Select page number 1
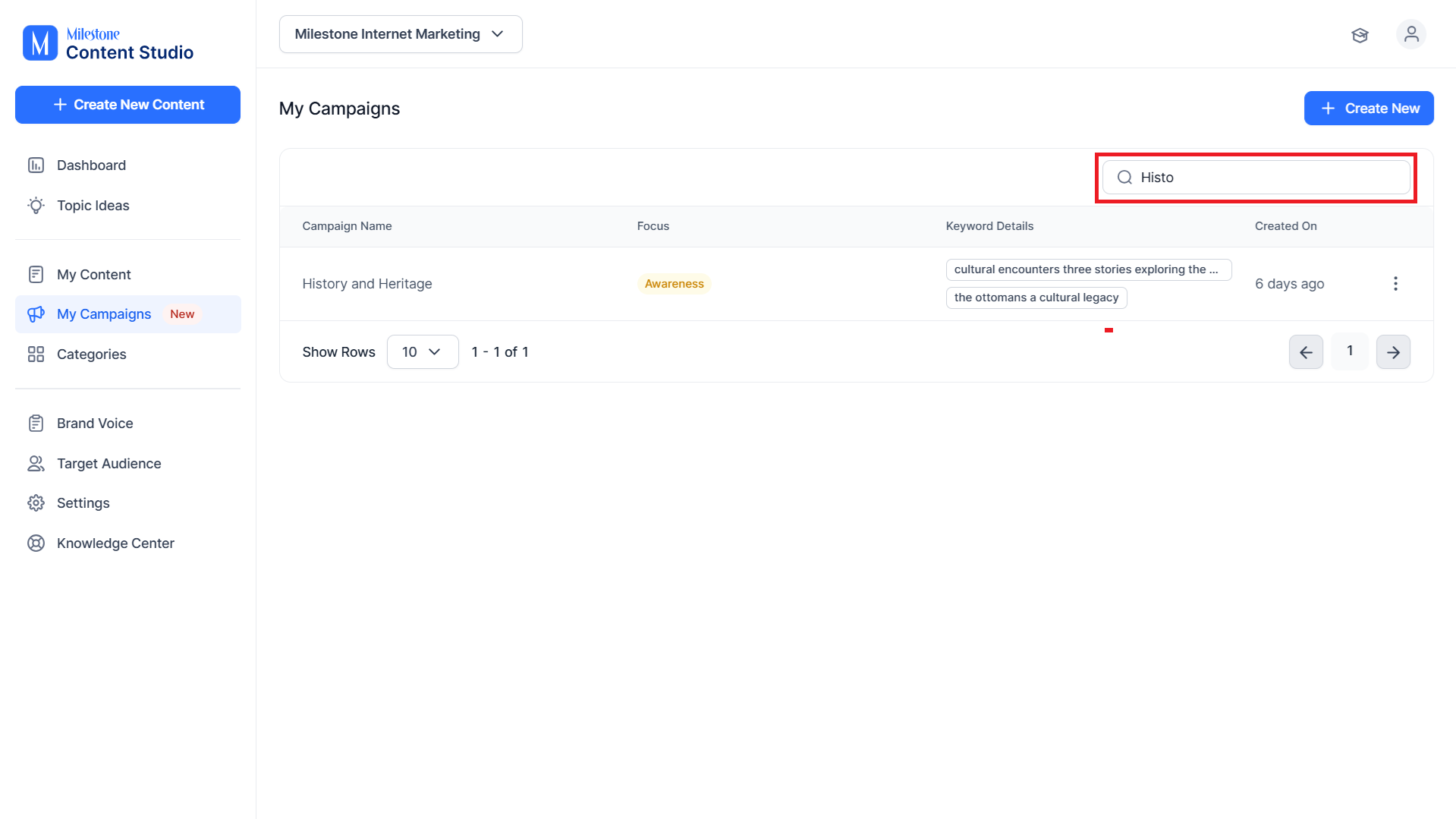Screen dimensions: 1456x819 tap(1350, 351)
